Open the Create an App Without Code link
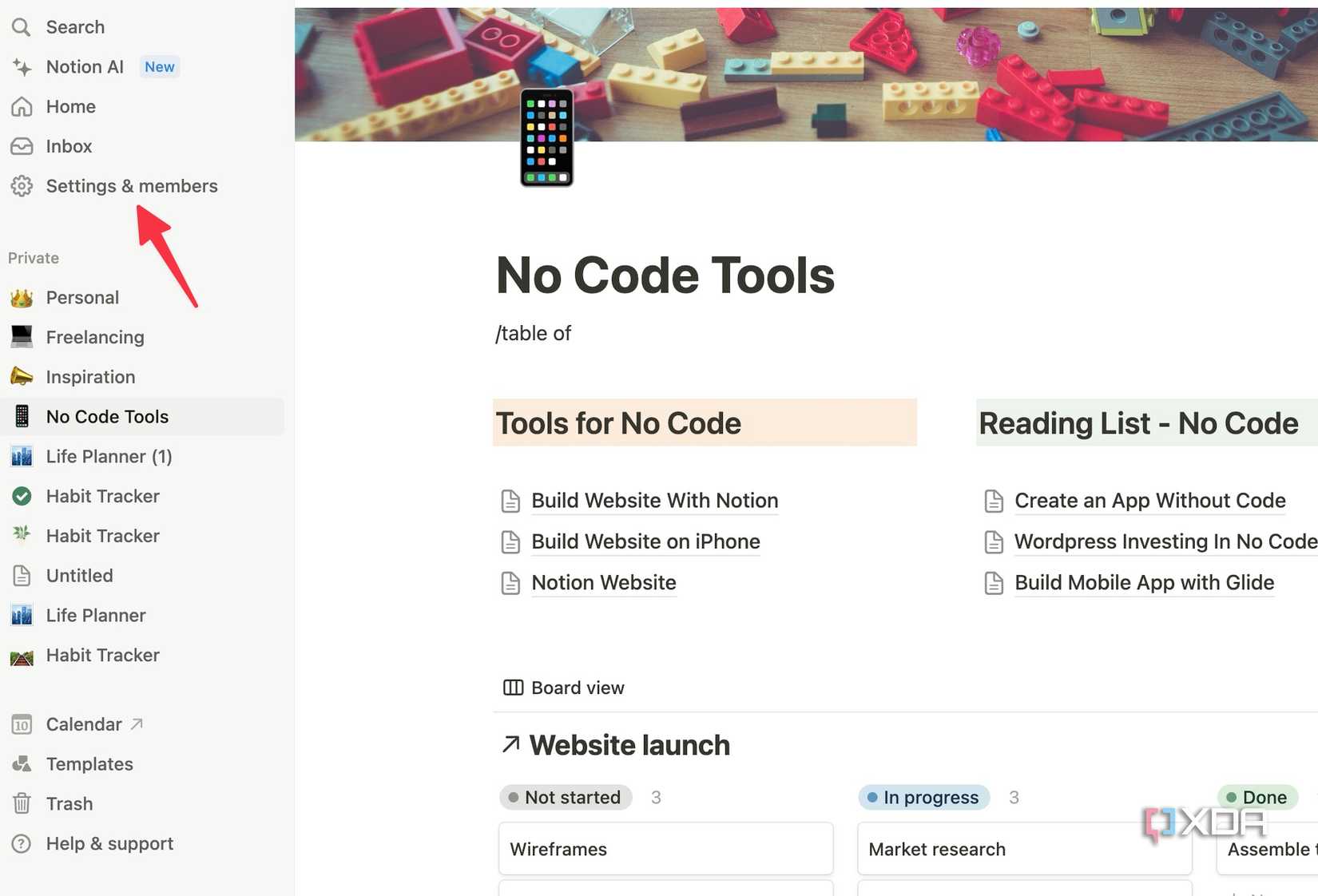This screenshot has height=896, width=1318. pos(1149,501)
